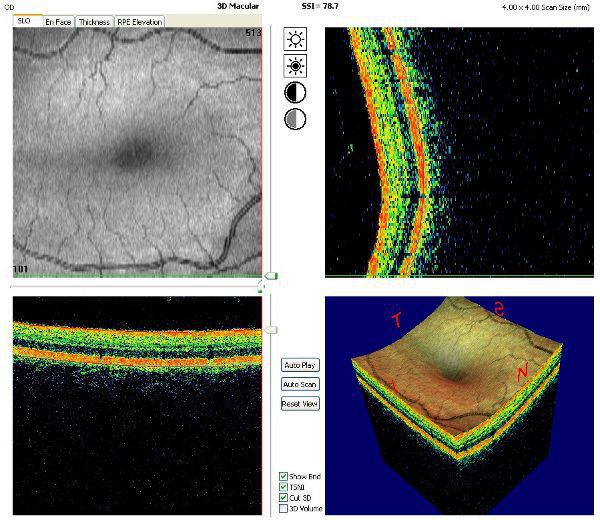Click the Reset View button

point(300,404)
